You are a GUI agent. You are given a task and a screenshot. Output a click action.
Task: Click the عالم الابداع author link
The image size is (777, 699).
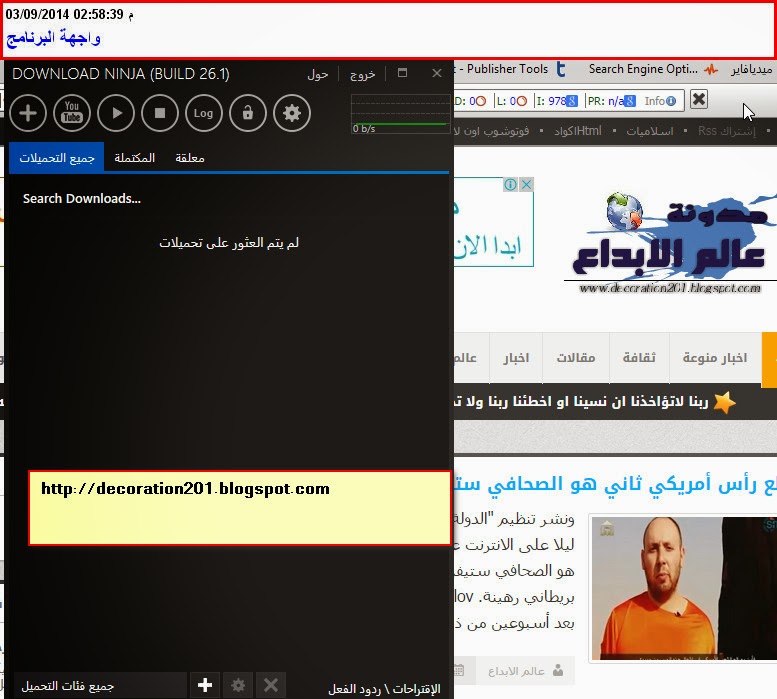point(526,671)
